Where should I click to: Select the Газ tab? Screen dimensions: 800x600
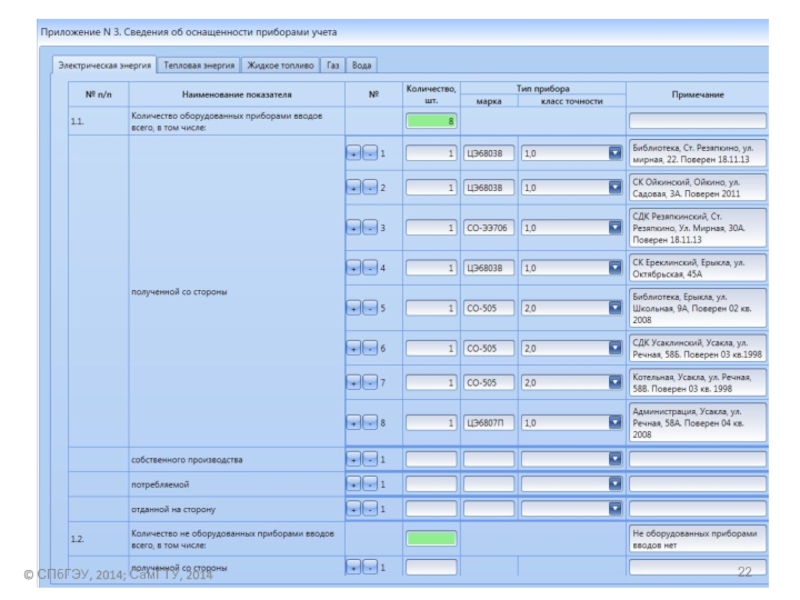[x=333, y=65]
